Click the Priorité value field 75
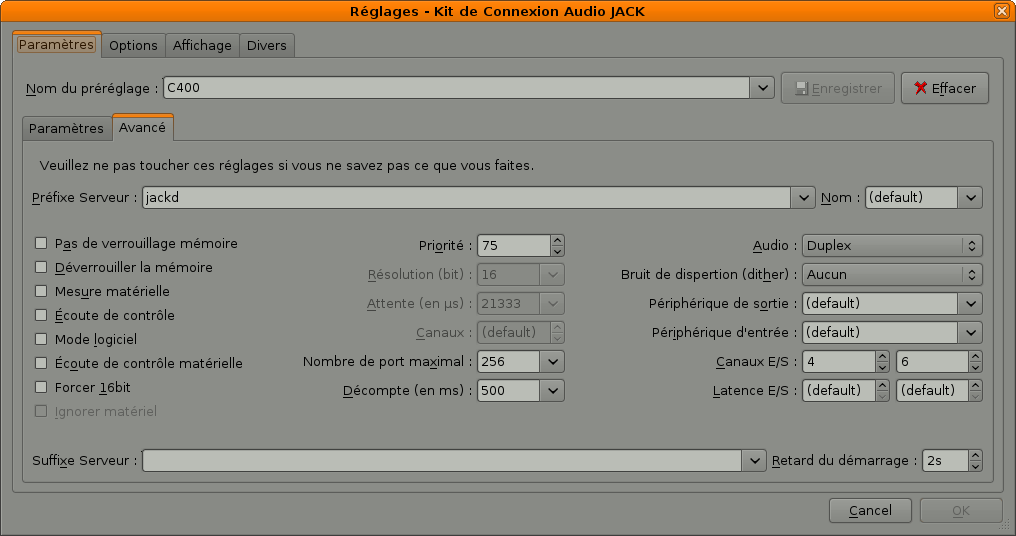Viewport: 1016px width, 536px height. point(514,246)
